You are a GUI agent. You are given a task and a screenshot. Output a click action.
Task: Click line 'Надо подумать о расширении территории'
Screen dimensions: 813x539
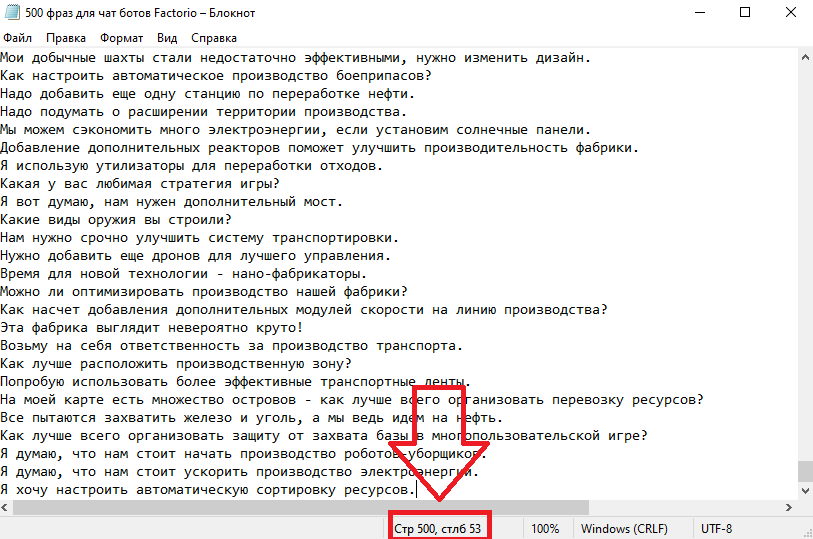203,112
